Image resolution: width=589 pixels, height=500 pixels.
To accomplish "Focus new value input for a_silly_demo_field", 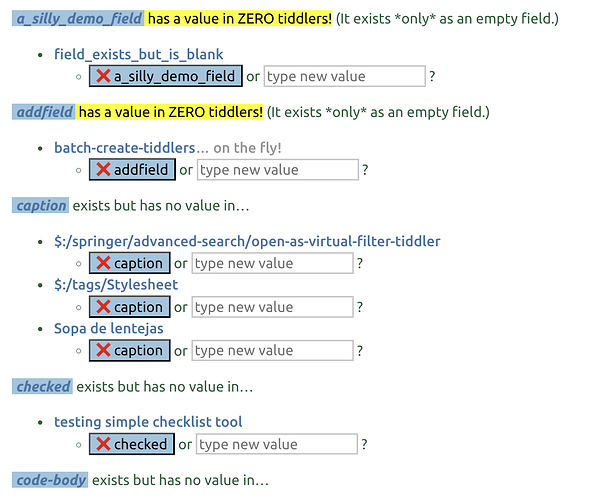I will pyautogui.click(x=345, y=76).
